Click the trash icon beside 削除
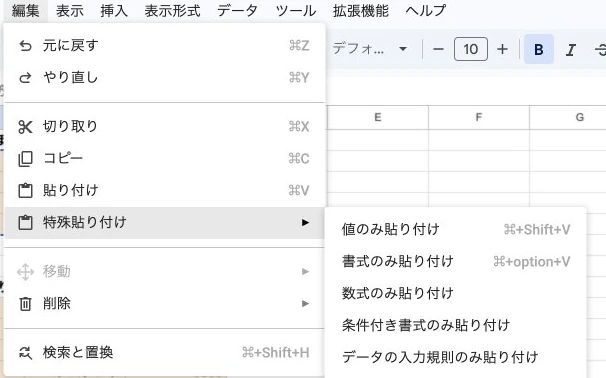This screenshot has width=606, height=378. (x=25, y=304)
